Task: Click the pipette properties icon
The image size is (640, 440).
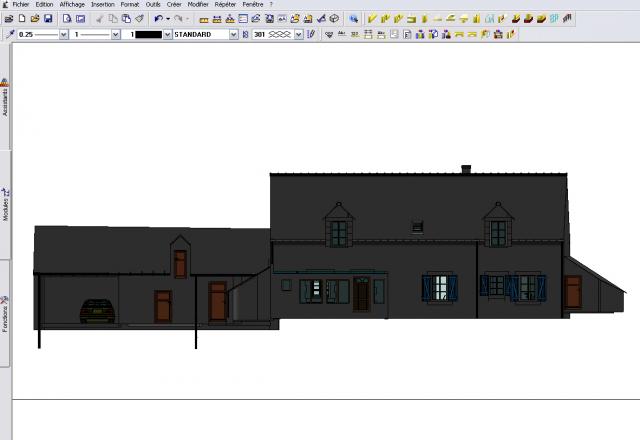Action: click(x=10, y=34)
